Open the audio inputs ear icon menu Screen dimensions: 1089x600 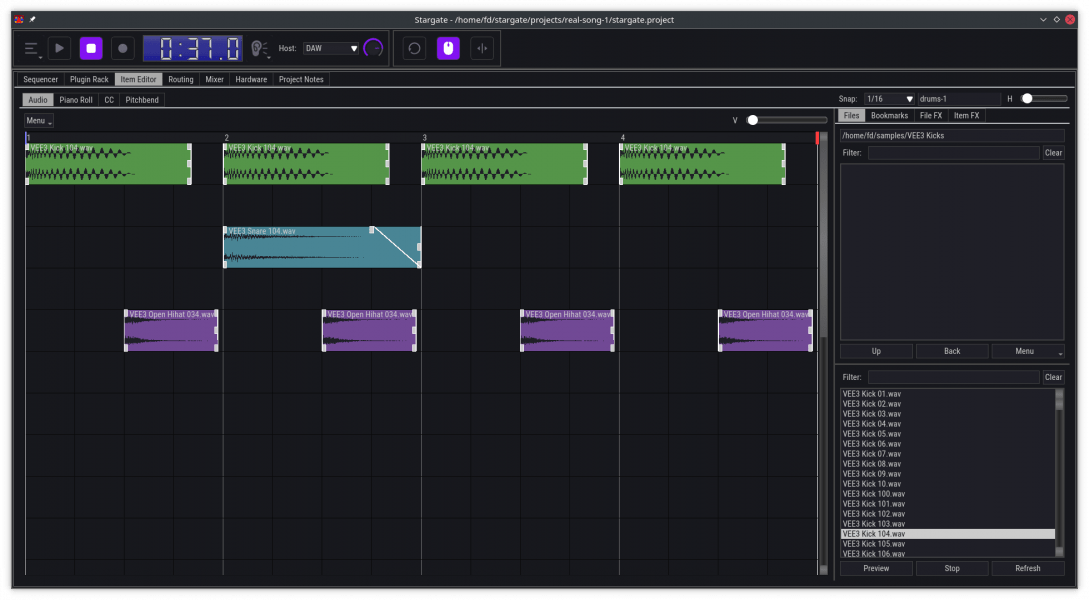pyautogui.click(x=260, y=49)
